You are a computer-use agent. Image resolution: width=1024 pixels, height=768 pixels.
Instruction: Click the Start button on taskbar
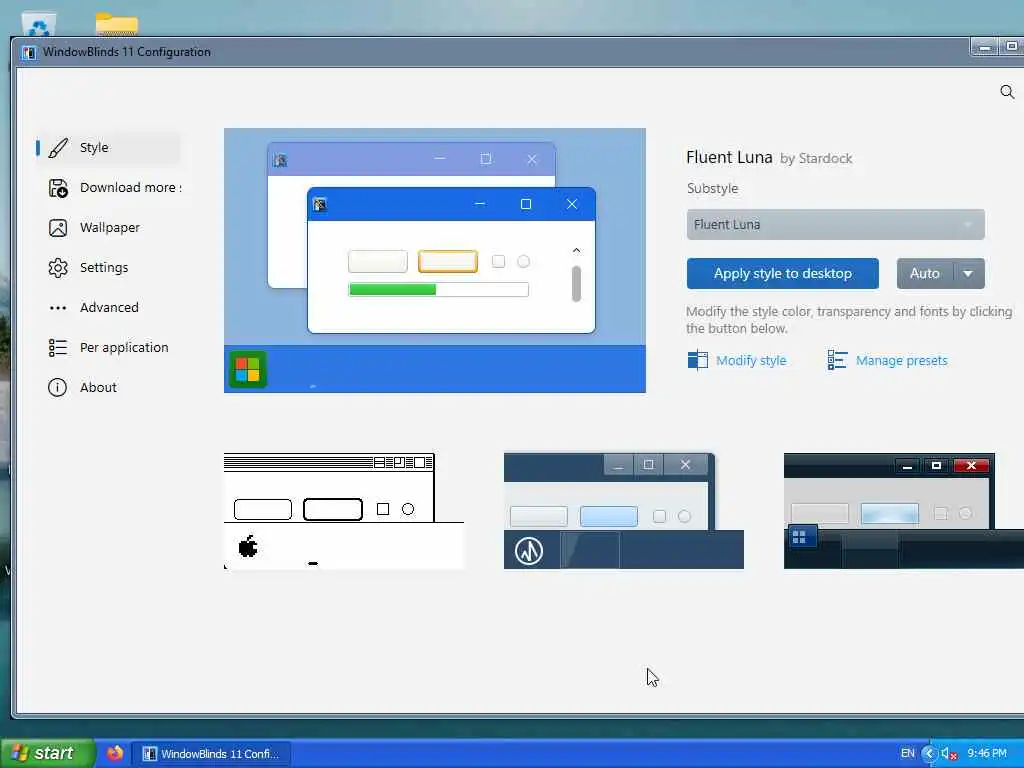pyautogui.click(x=47, y=754)
